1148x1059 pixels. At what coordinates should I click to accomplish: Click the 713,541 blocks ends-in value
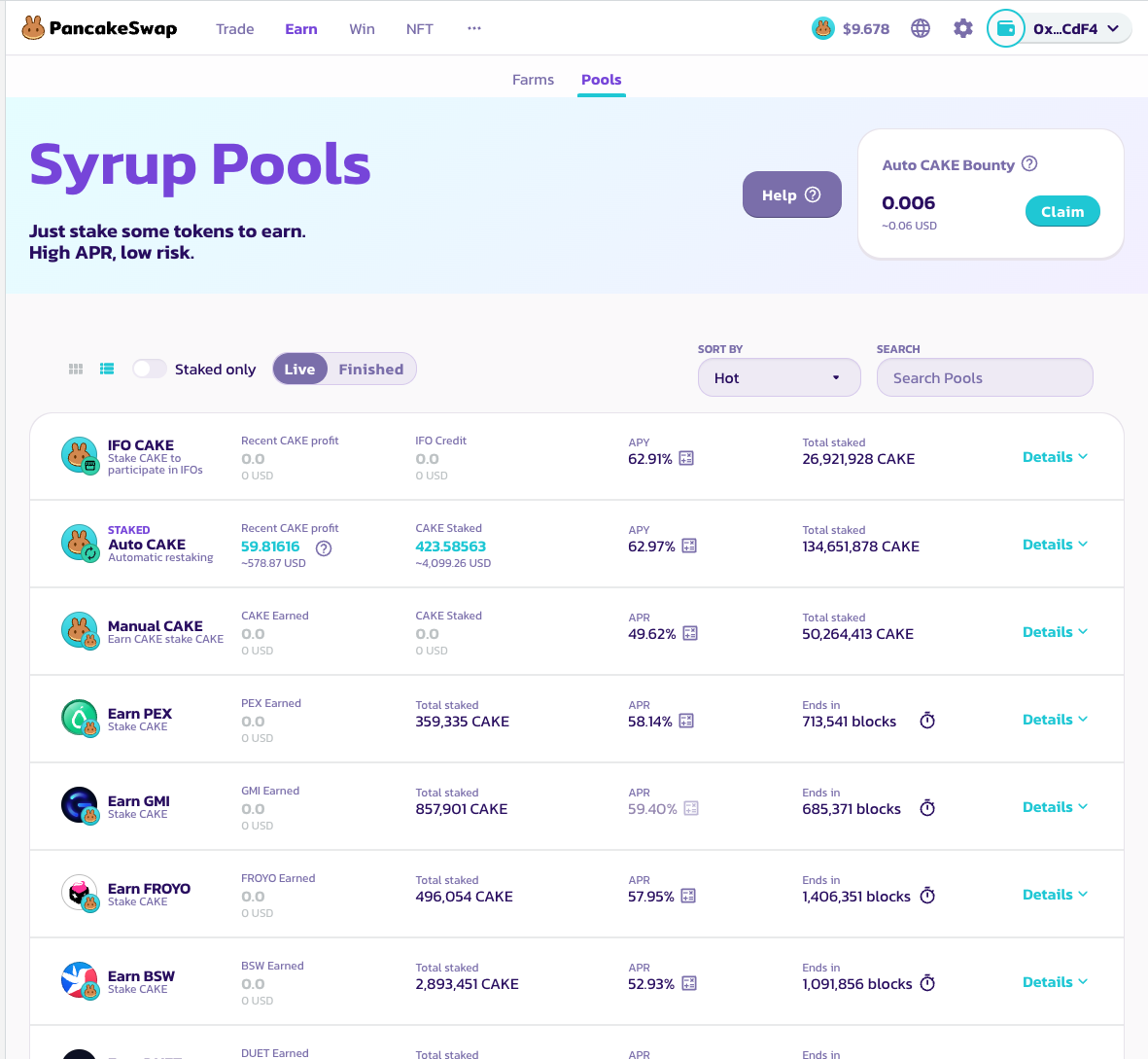point(849,722)
